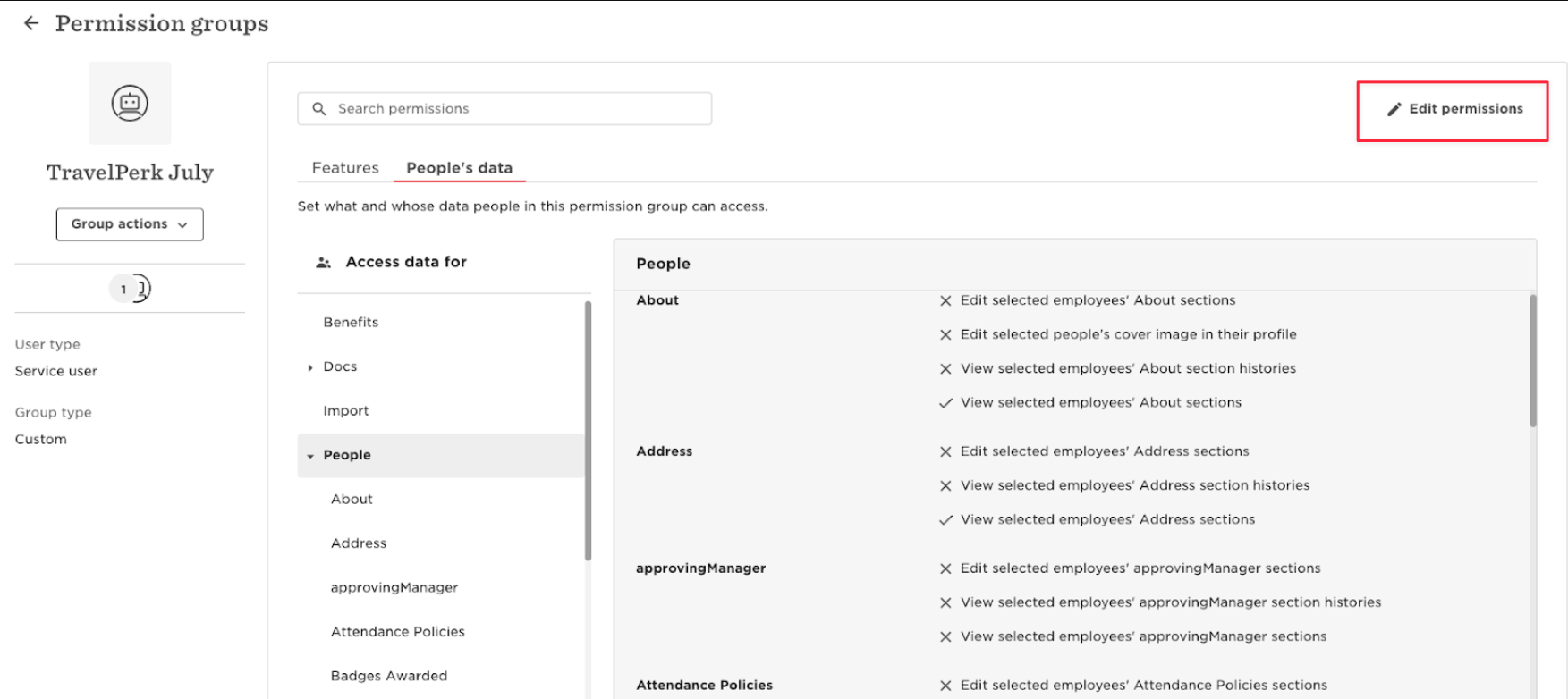Click the member count badge showing 1
Image resolution: width=1568 pixels, height=699 pixels.
(123, 289)
